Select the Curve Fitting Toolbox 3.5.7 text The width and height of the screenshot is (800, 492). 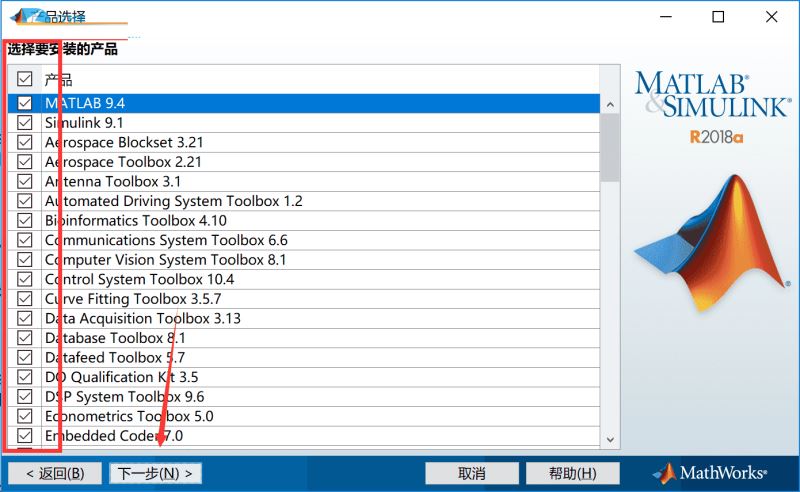pos(133,299)
